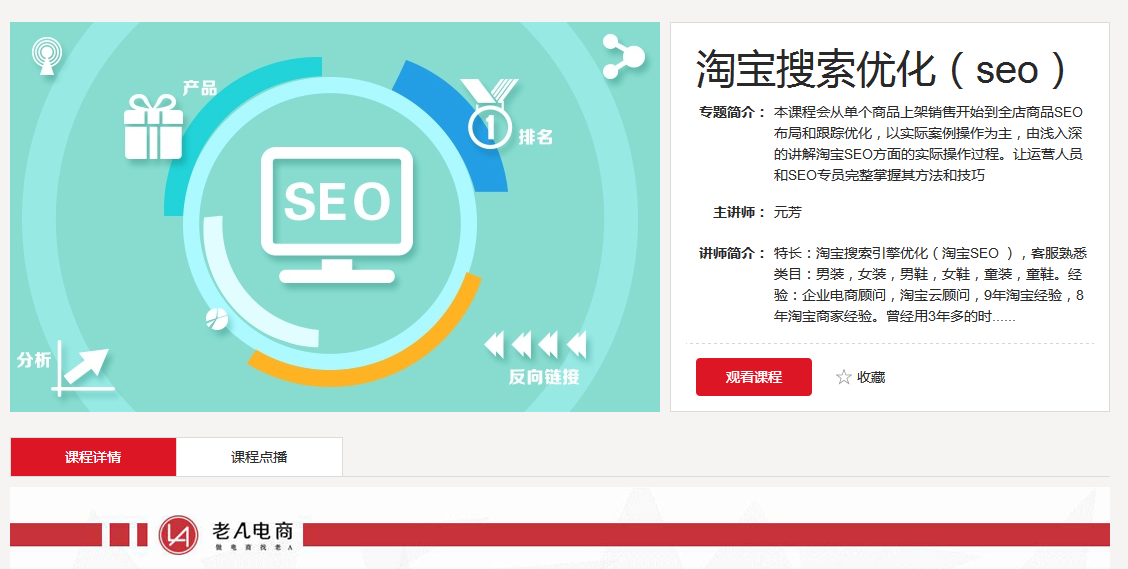Click the instructor name 元芳
The image size is (1128, 569).
pos(787,212)
